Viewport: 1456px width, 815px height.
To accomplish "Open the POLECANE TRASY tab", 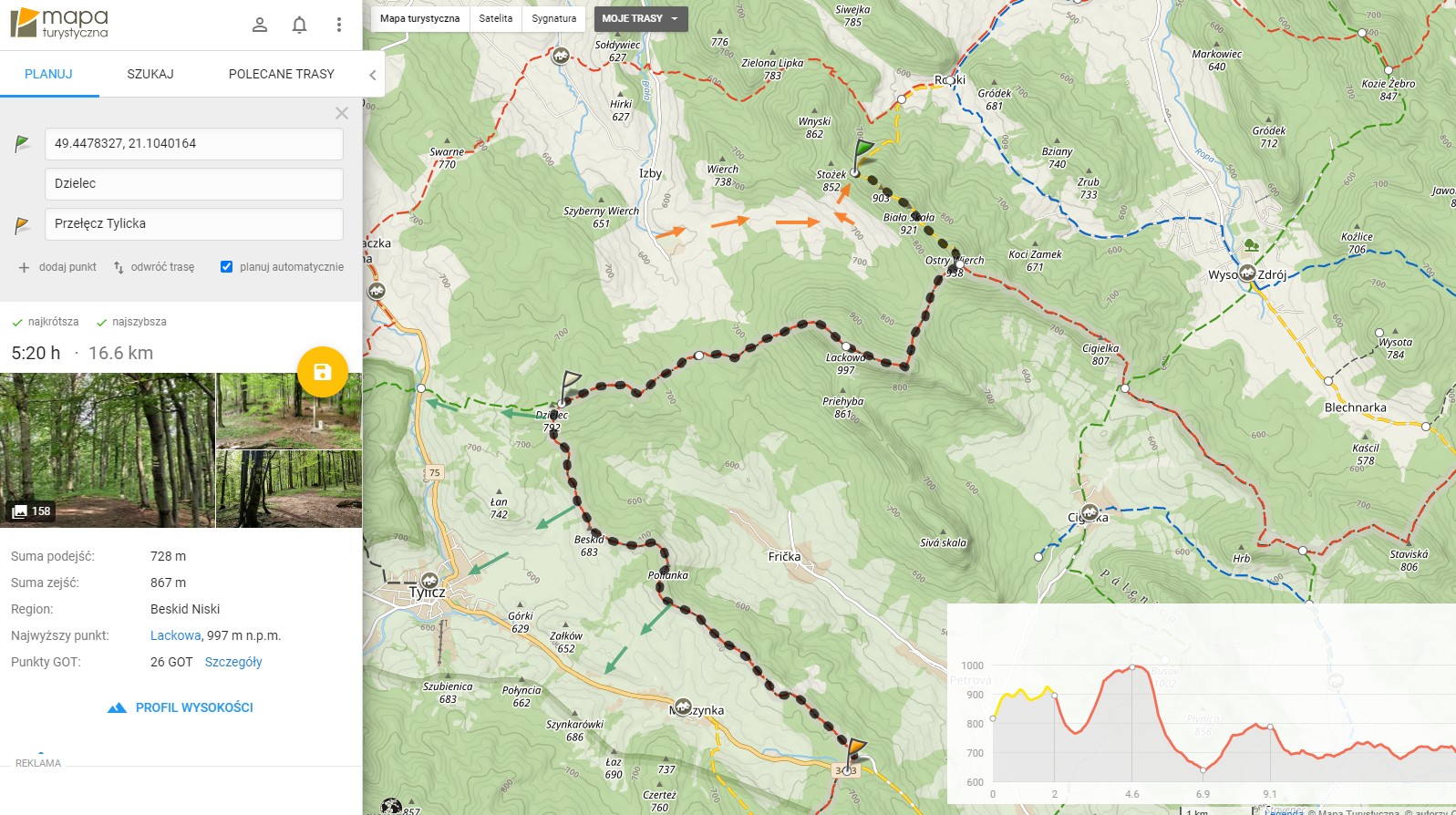I will click(x=281, y=74).
